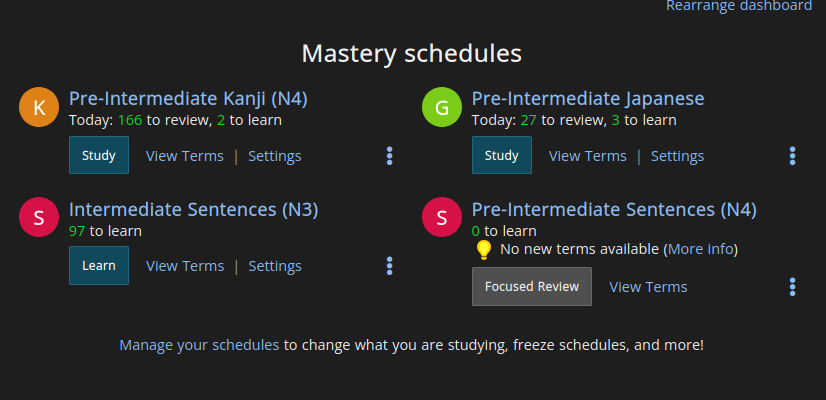826x400 pixels.
Task: Click the green G icon for Pre-Intermediate Japanese
Action: point(441,107)
